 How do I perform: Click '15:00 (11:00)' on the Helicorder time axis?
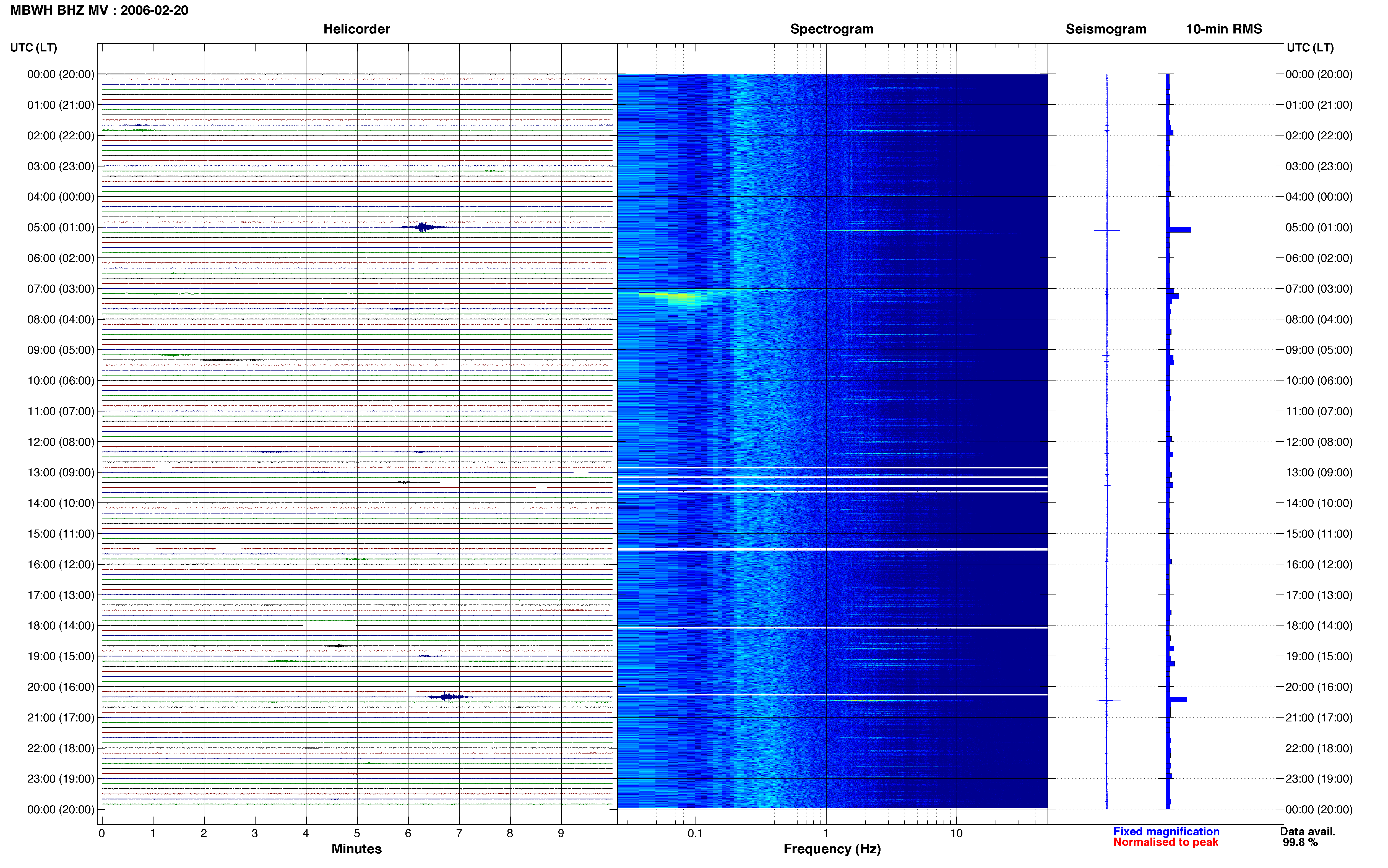[x=61, y=534]
